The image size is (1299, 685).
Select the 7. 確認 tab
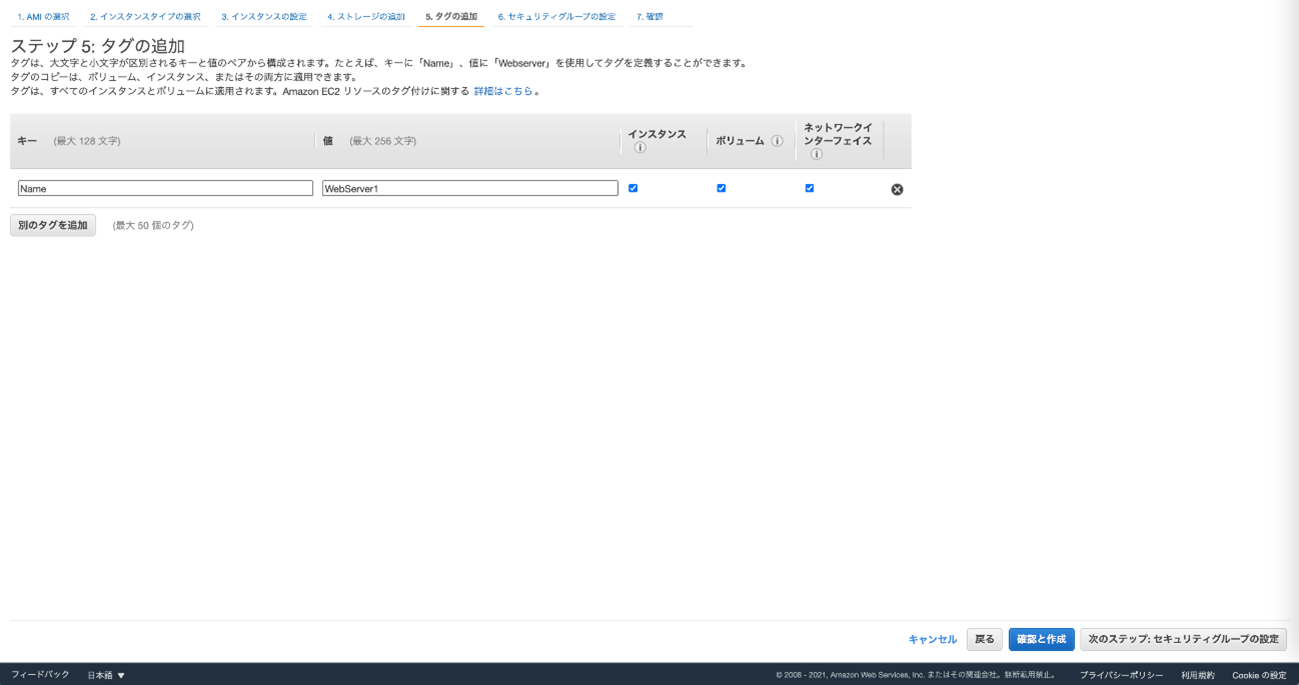coord(650,17)
